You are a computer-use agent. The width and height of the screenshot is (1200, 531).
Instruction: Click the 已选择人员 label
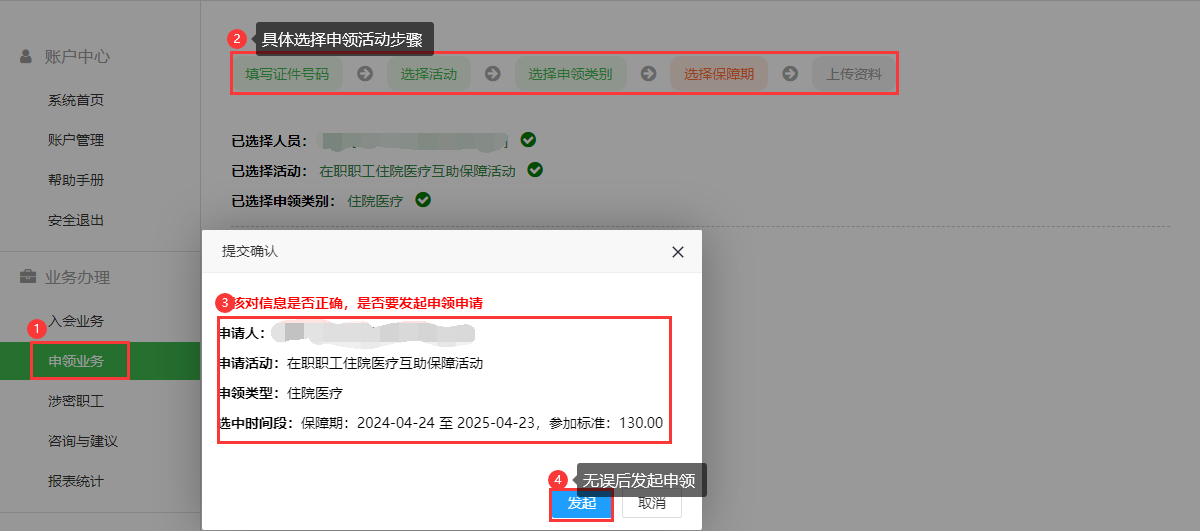[270, 141]
